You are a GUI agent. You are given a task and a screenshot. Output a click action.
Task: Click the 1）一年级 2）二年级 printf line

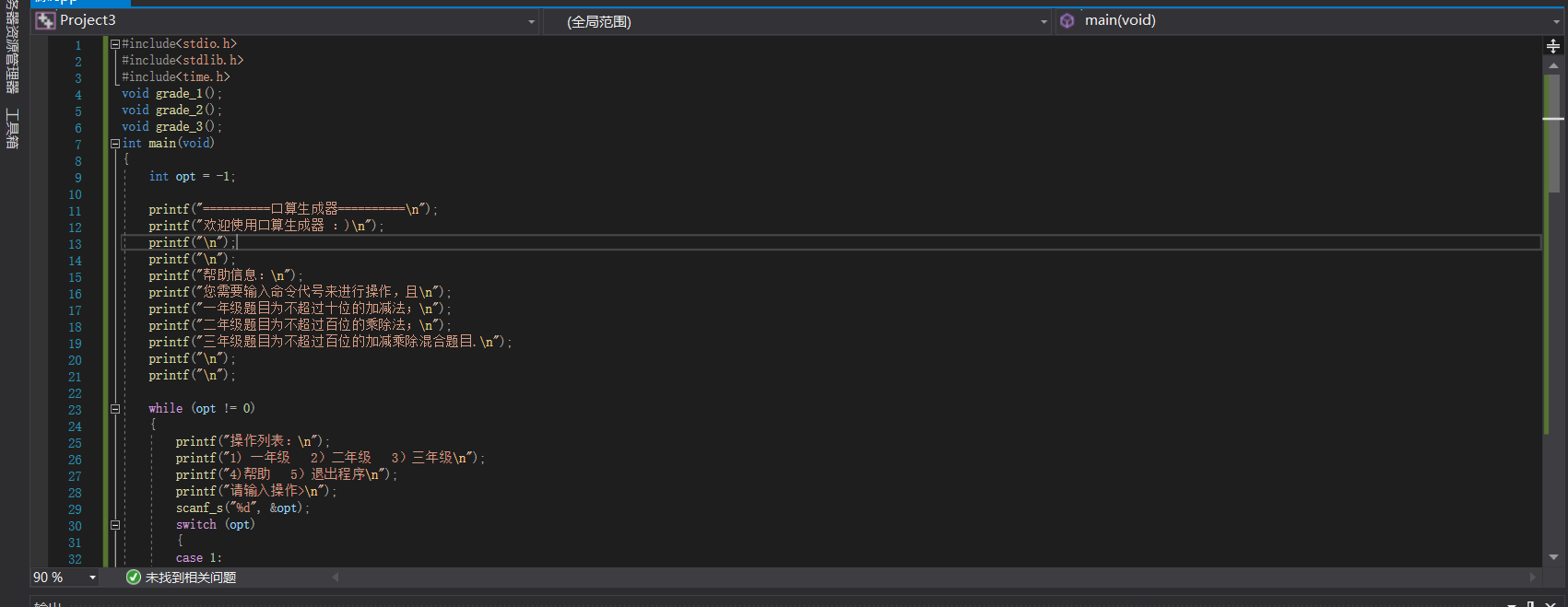tap(330, 458)
